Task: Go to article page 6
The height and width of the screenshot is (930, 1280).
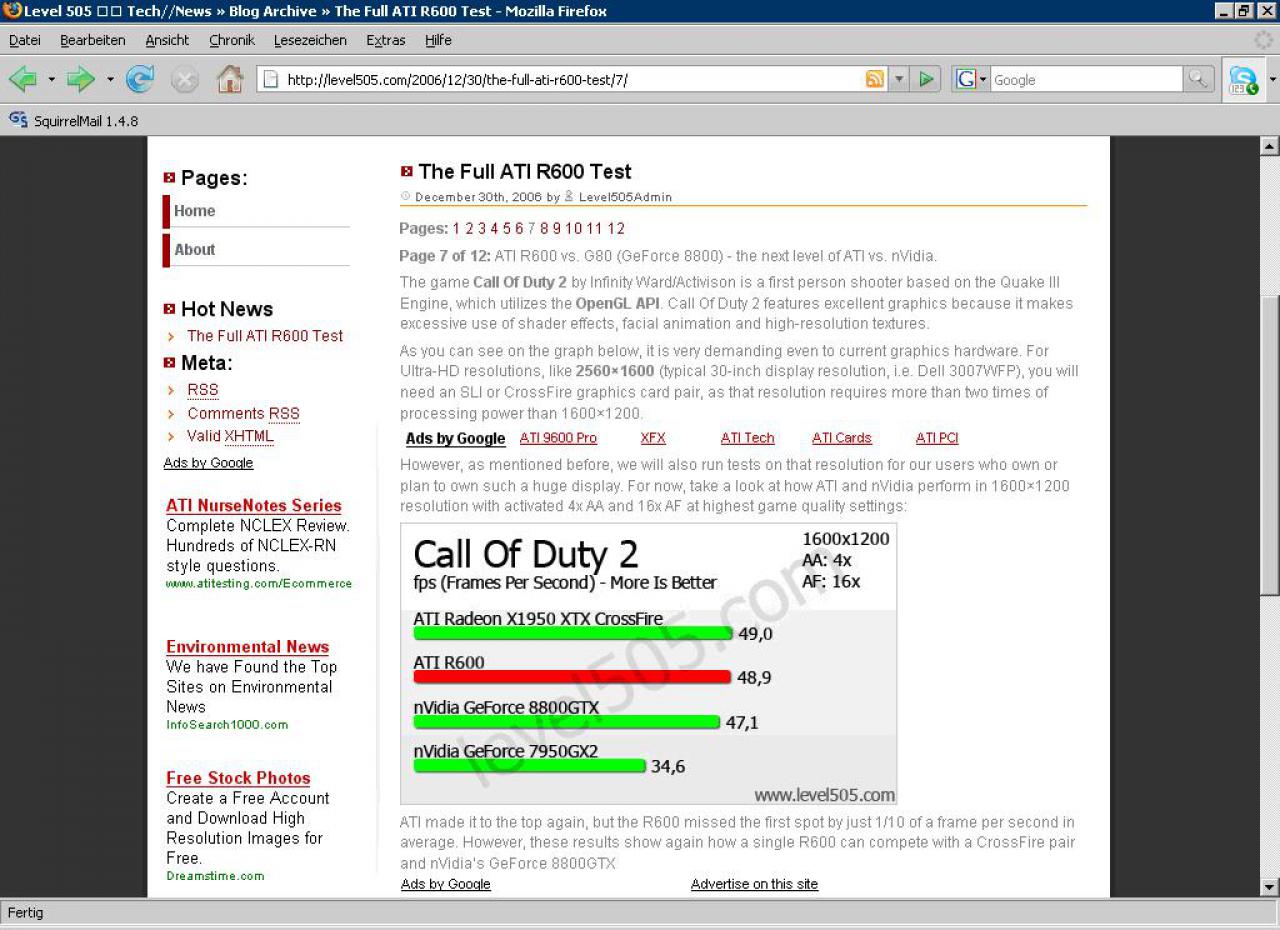Action: 519,228
